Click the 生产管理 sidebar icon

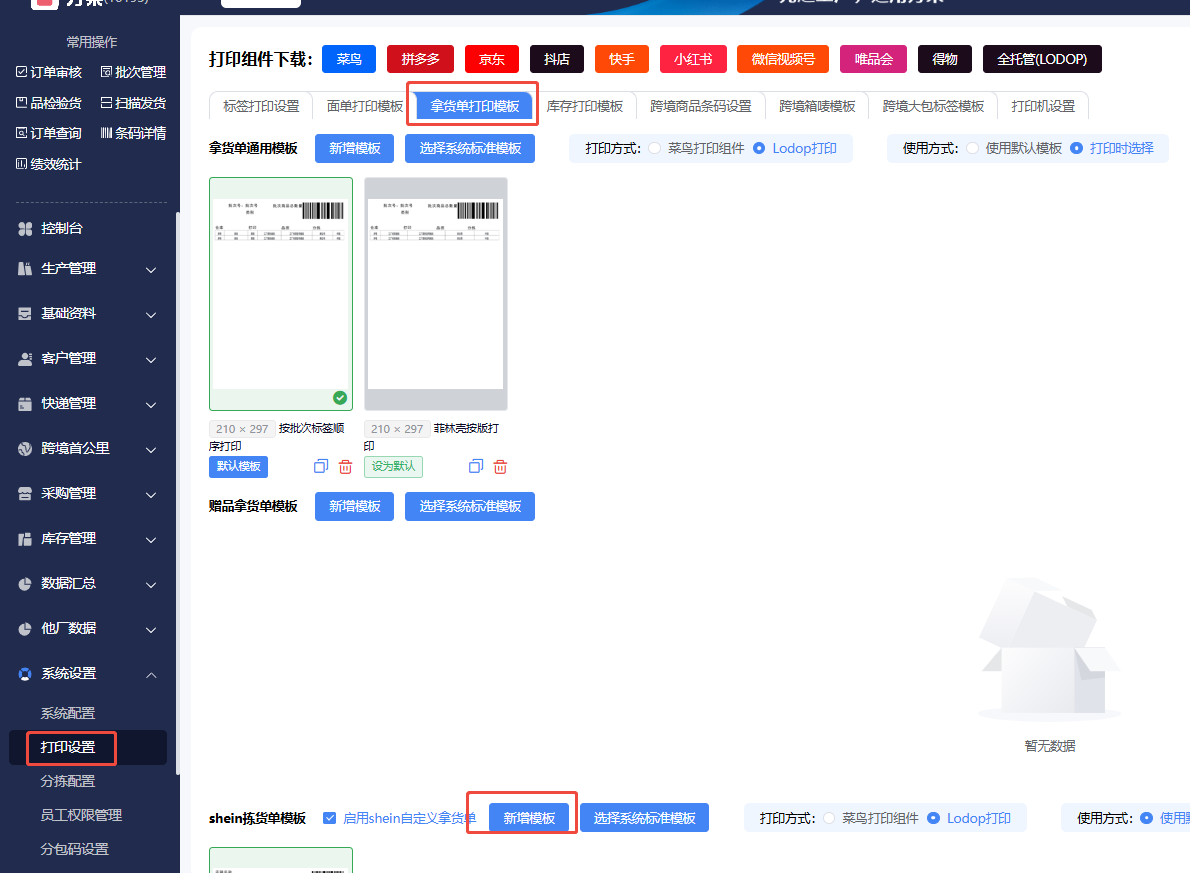click(x=25, y=269)
